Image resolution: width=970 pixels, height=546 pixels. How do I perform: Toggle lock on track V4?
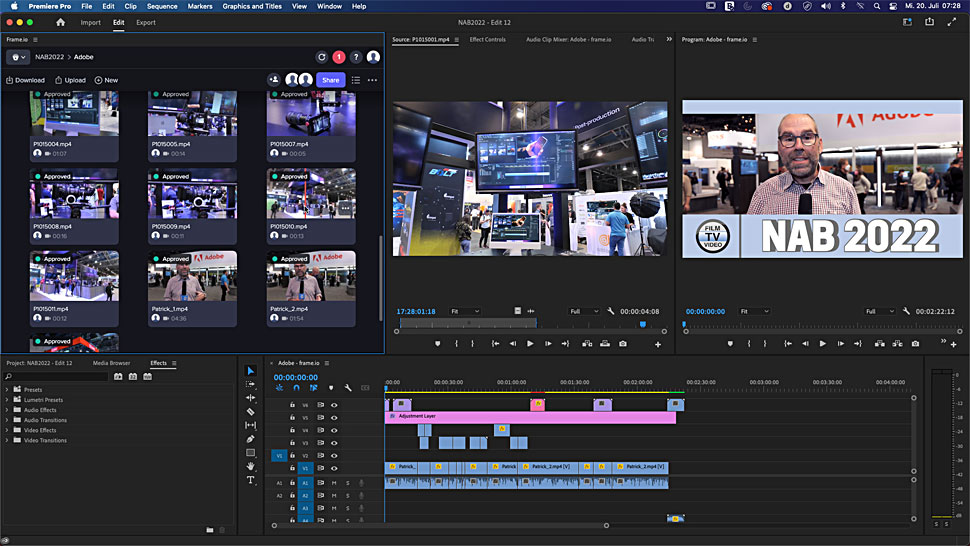coord(293,430)
